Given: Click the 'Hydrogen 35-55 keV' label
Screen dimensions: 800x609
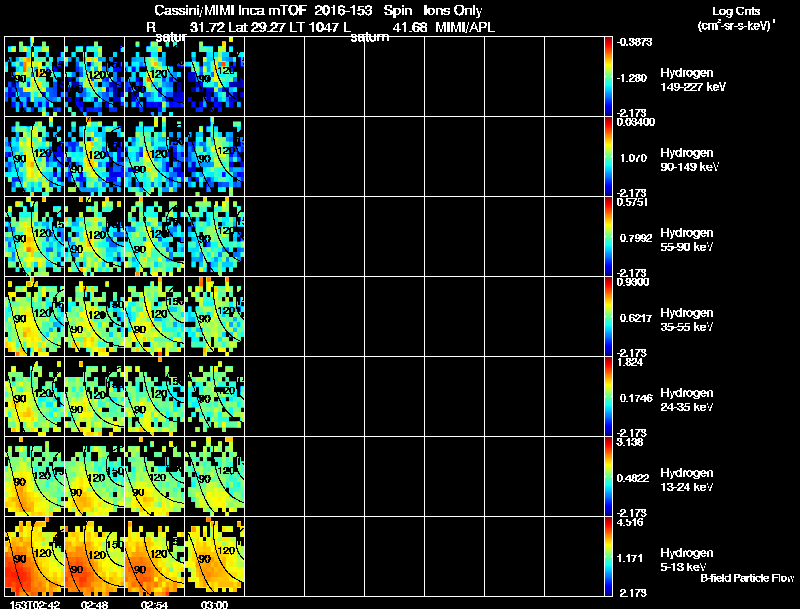Looking at the screenshot, I should click(687, 320).
